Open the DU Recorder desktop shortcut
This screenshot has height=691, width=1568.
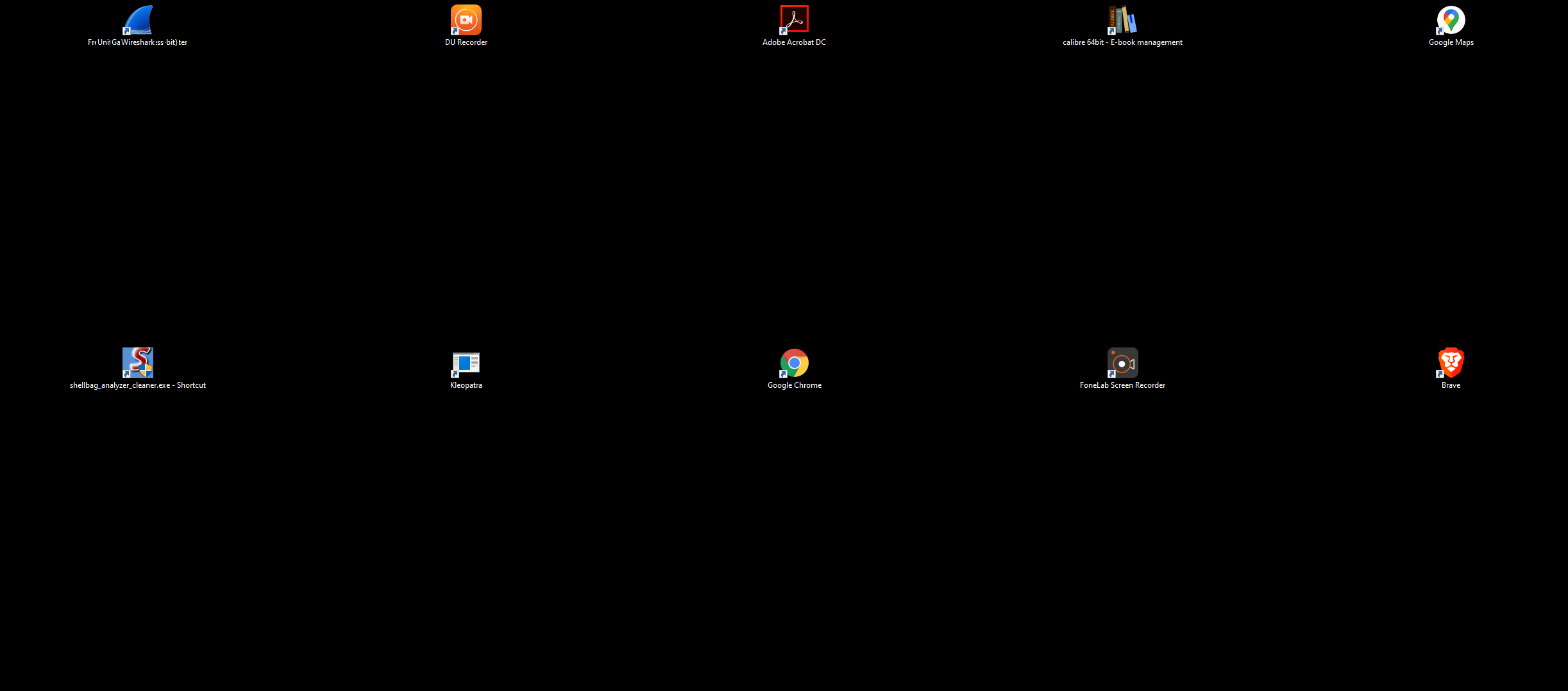tap(466, 20)
